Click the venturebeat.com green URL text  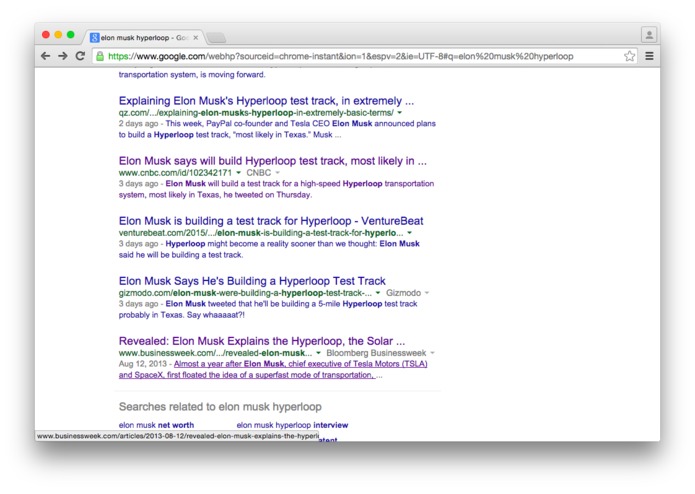[x=261, y=233]
